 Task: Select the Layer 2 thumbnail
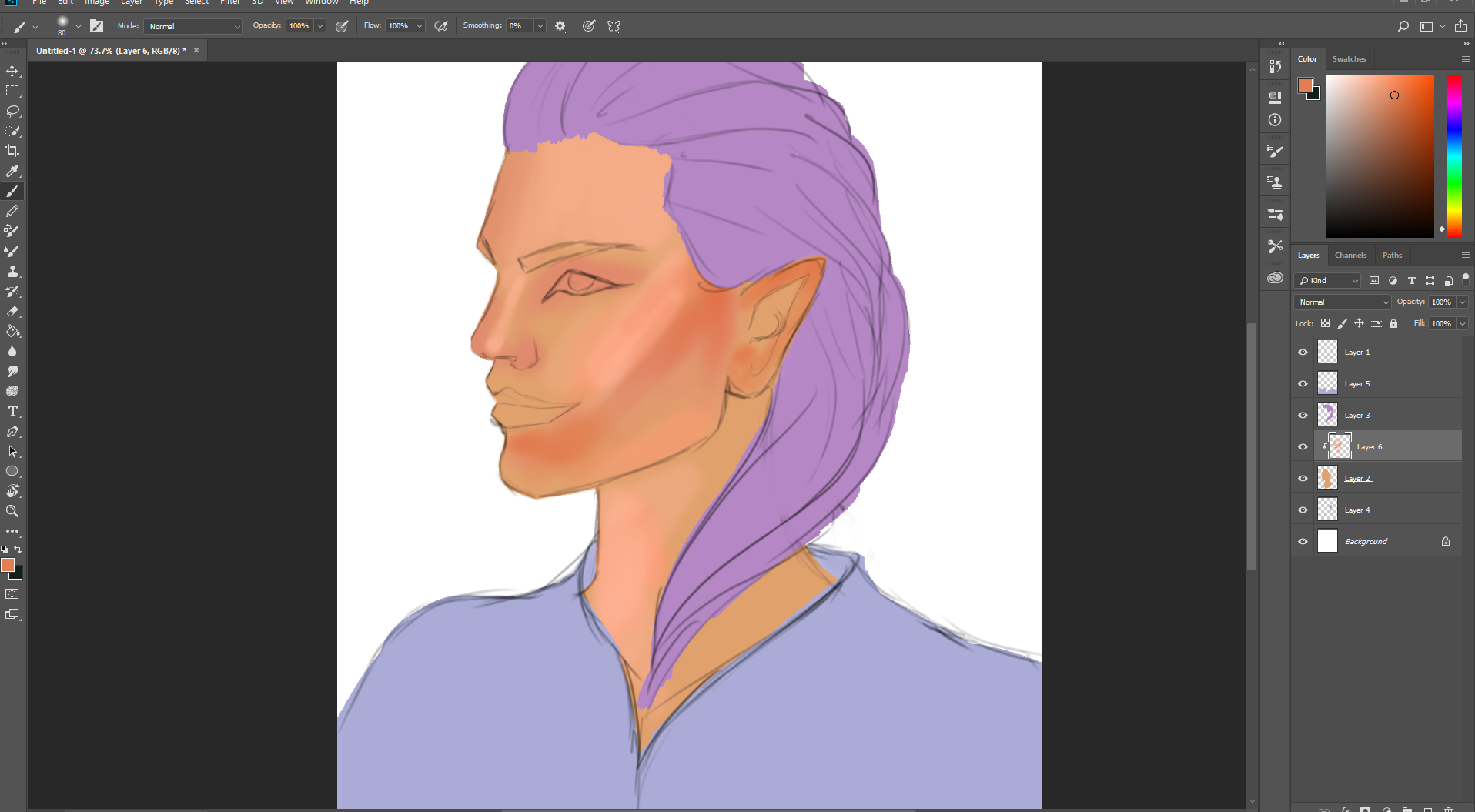point(1327,479)
